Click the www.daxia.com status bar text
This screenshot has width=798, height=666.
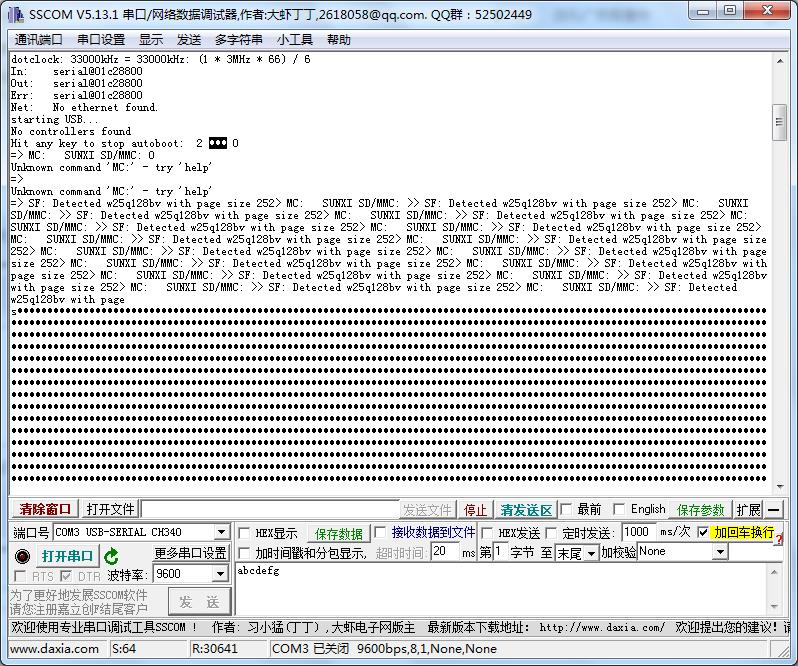coord(54,649)
